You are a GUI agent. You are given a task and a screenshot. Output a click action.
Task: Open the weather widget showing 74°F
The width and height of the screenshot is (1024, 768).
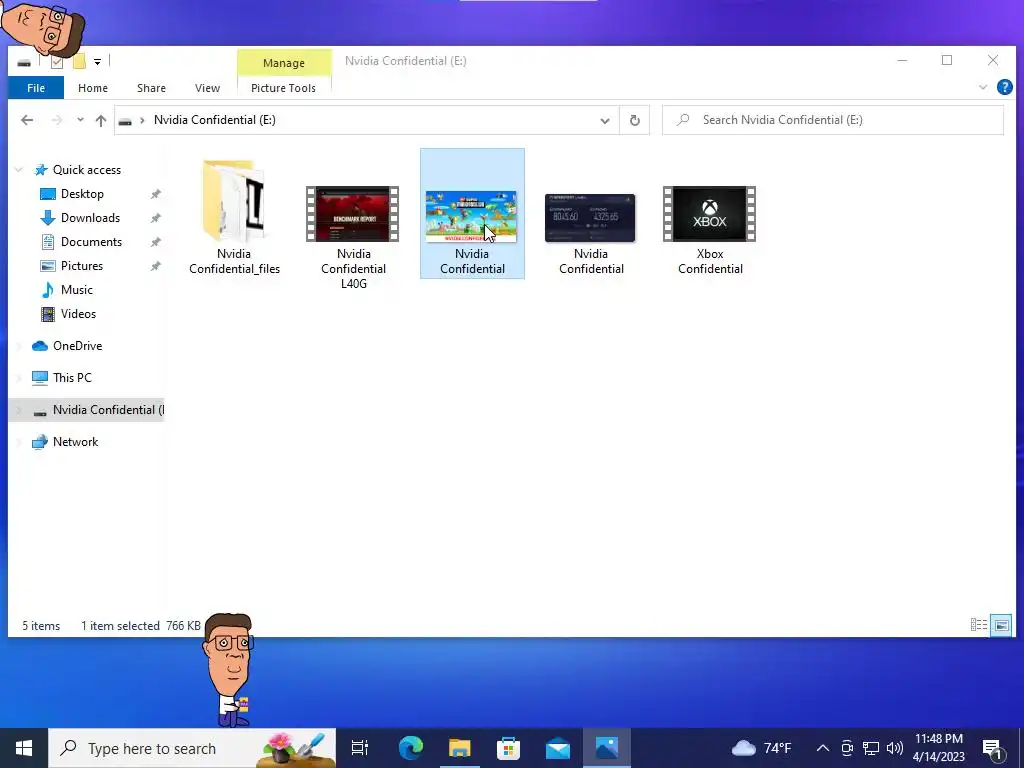click(761, 748)
